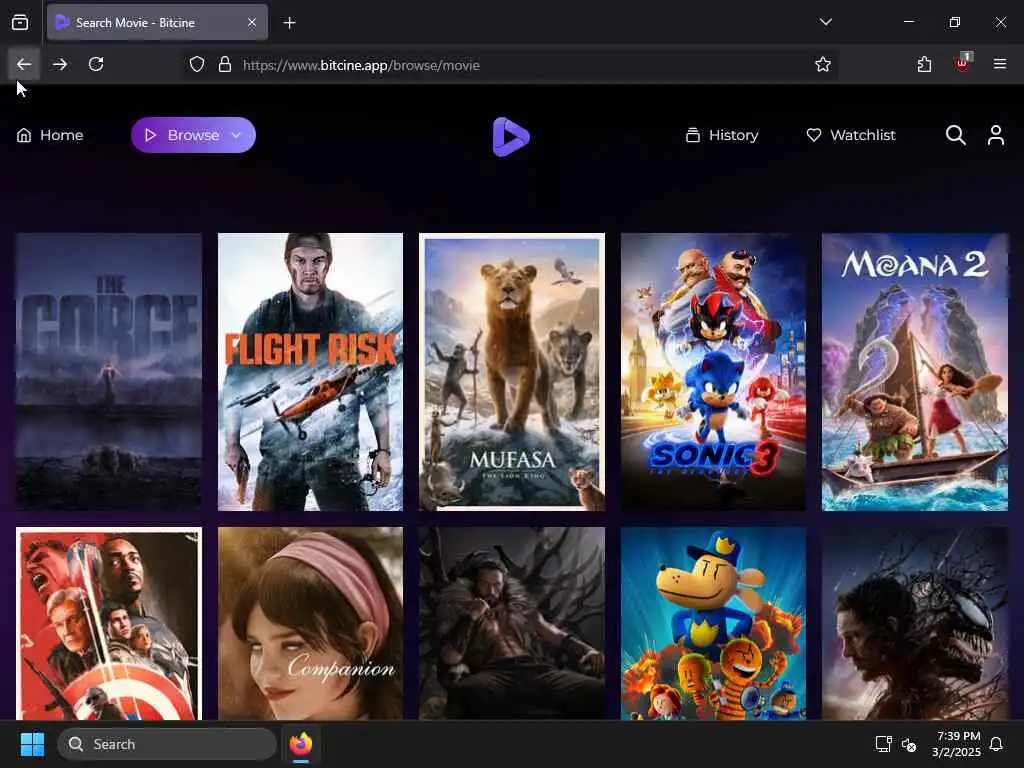
Task: Open the network status tray icon
Action: tap(884, 744)
